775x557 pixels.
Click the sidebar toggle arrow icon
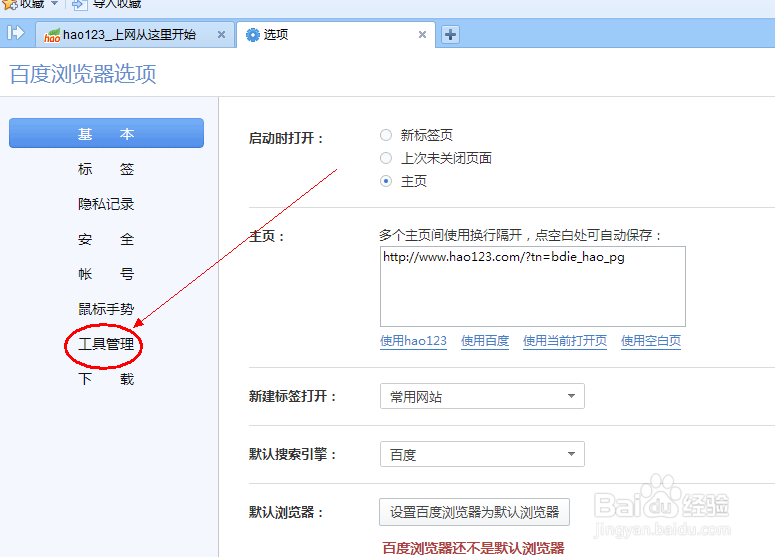click(15, 33)
